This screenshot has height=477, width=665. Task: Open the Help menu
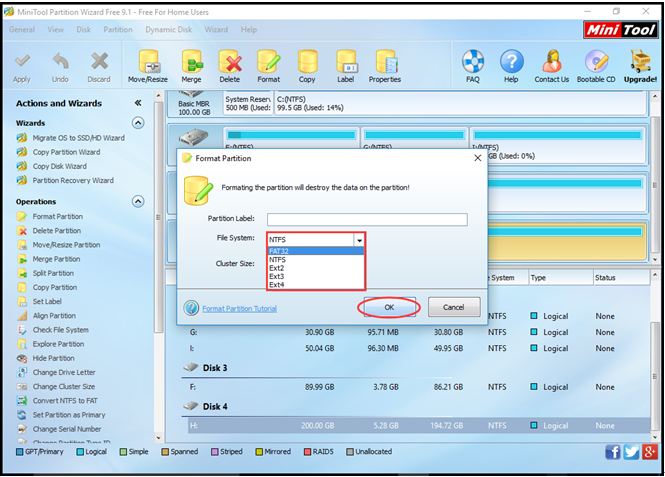[x=249, y=30]
